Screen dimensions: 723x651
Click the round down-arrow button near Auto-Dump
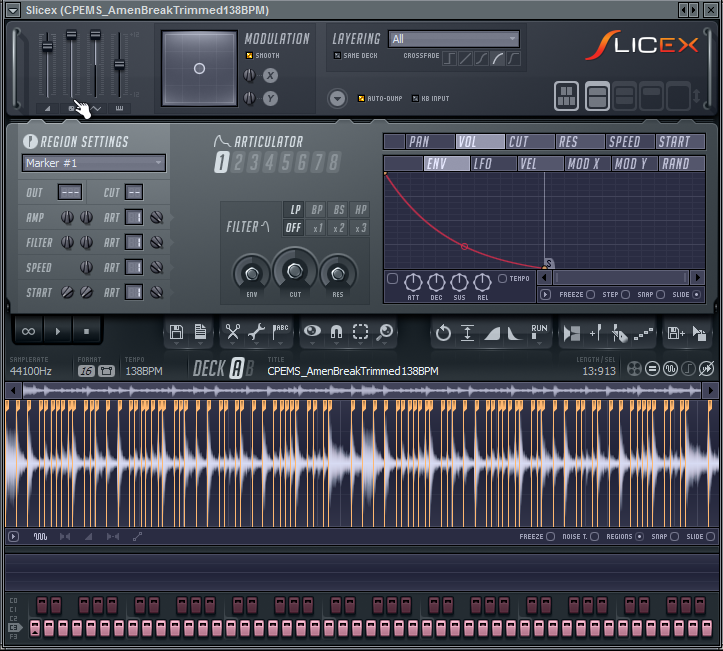tap(338, 98)
